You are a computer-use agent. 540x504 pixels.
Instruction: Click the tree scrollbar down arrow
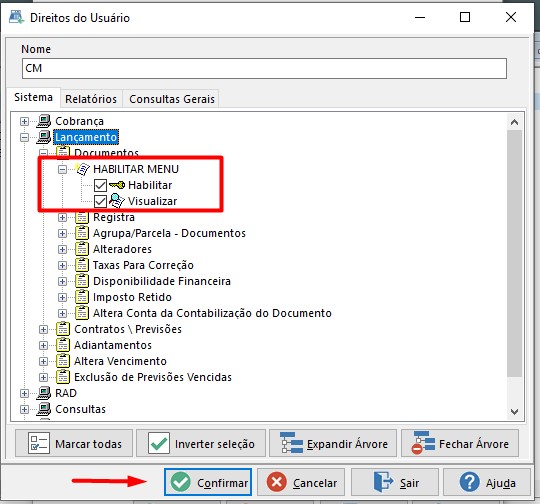click(x=515, y=411)
